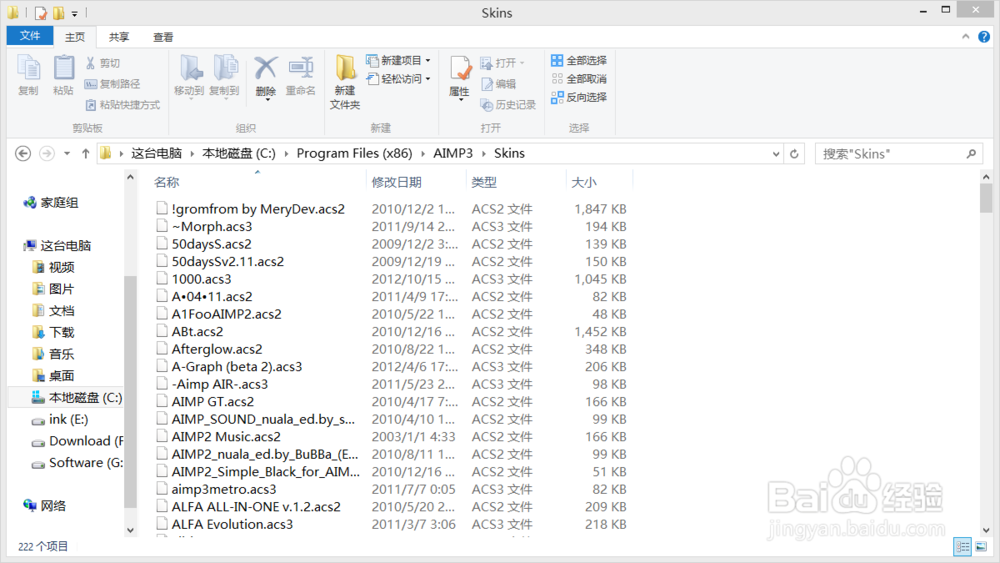
Task: Click the Refresh button by address bar
Action: point(794,154)
